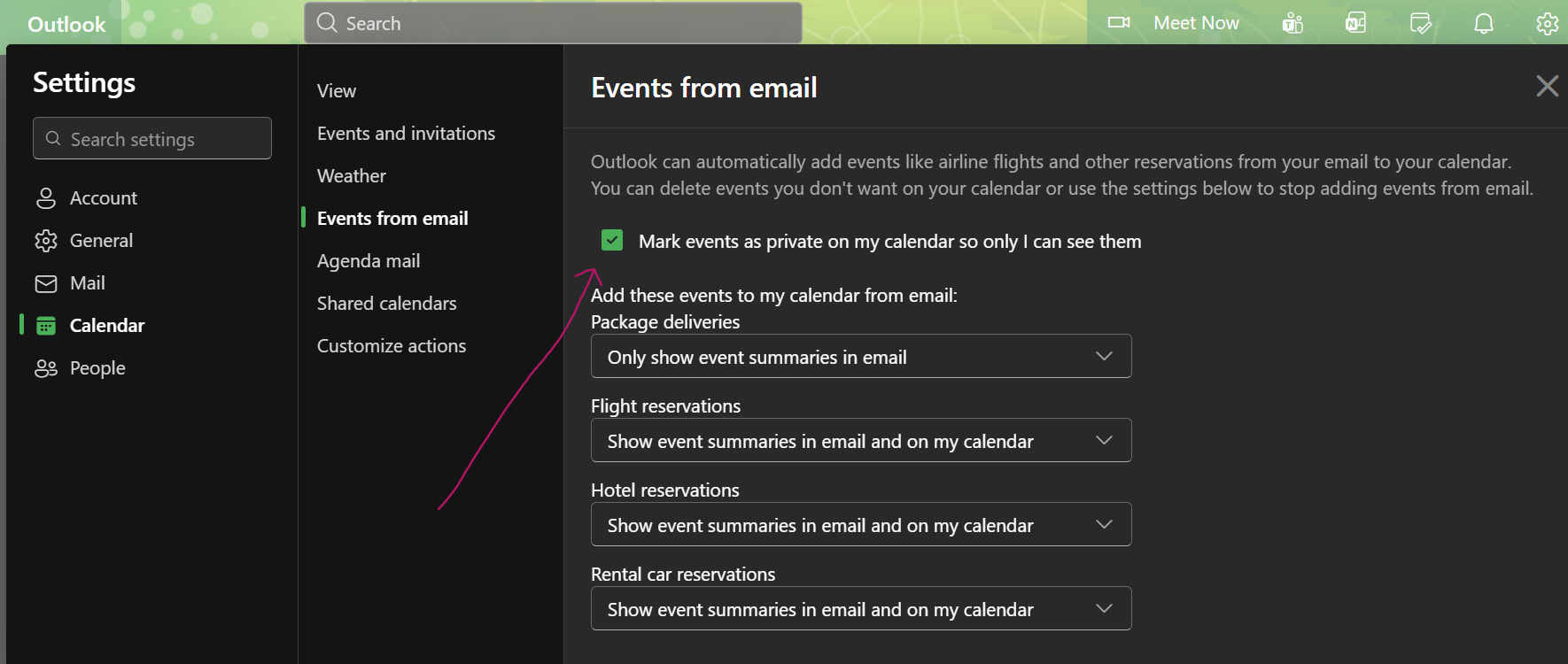Open the OneNote feed icon

[1355, 23]
